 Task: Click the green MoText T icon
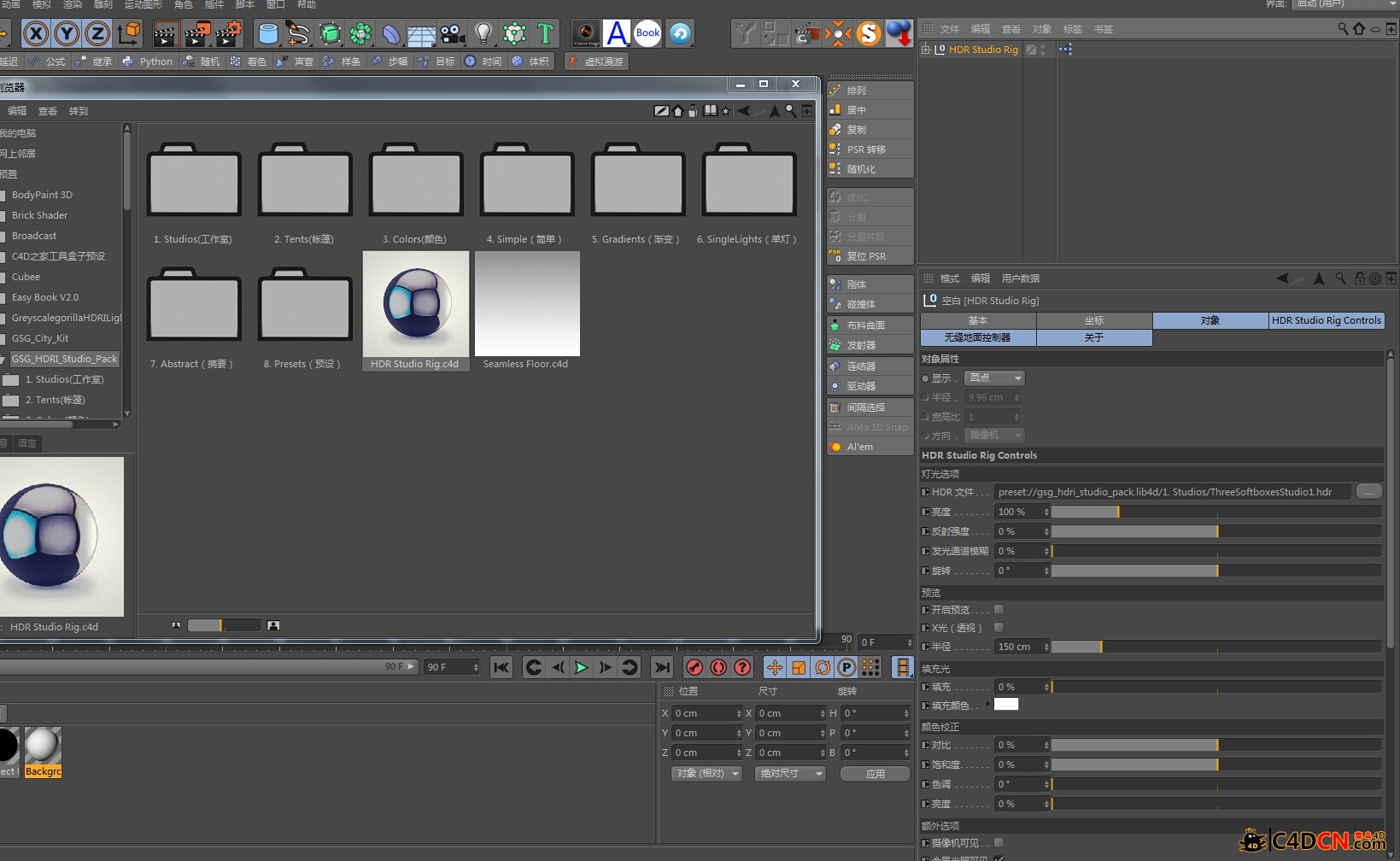tap(545, 34)
